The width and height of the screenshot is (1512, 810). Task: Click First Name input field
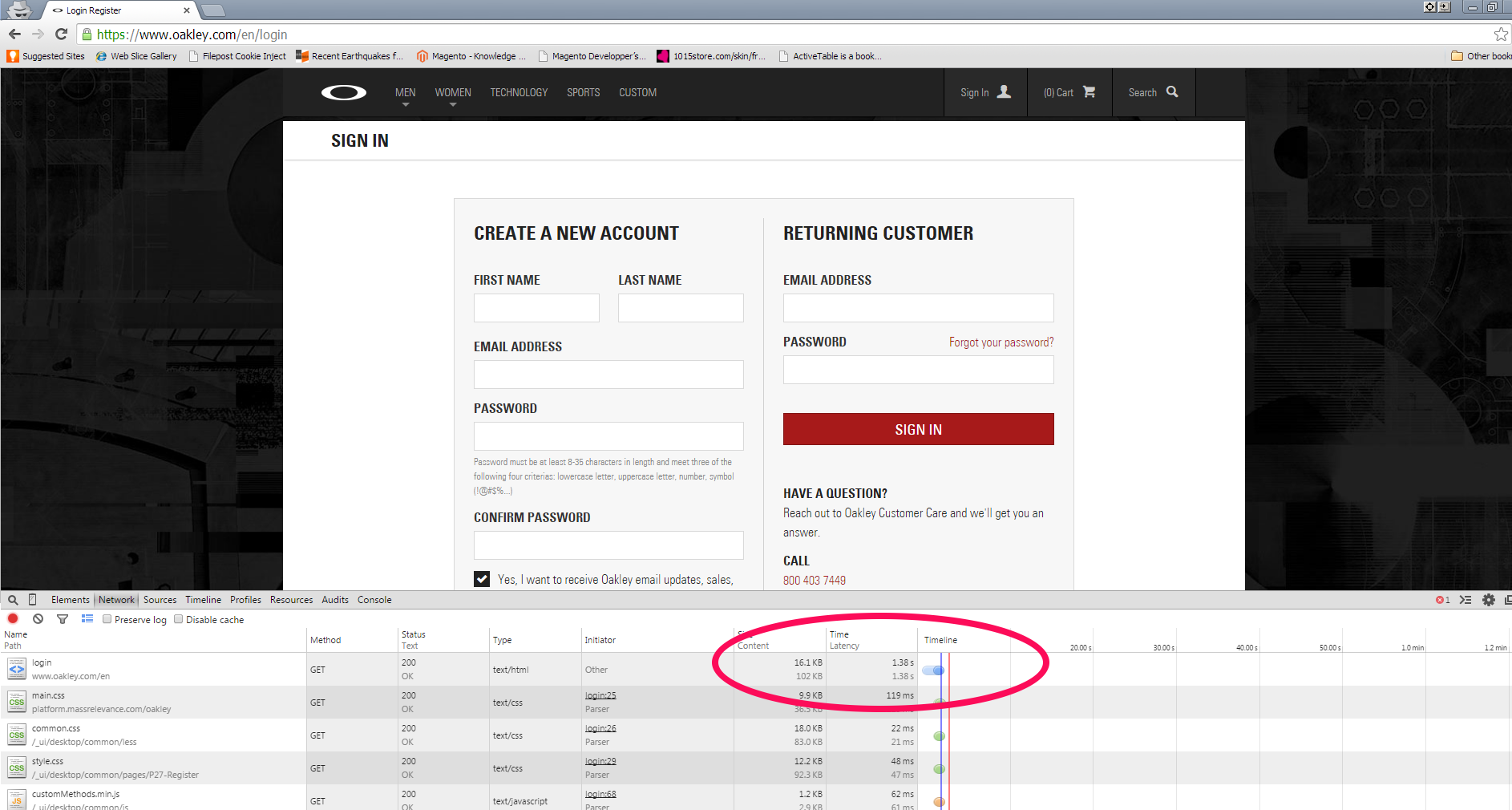coord(536,308)
